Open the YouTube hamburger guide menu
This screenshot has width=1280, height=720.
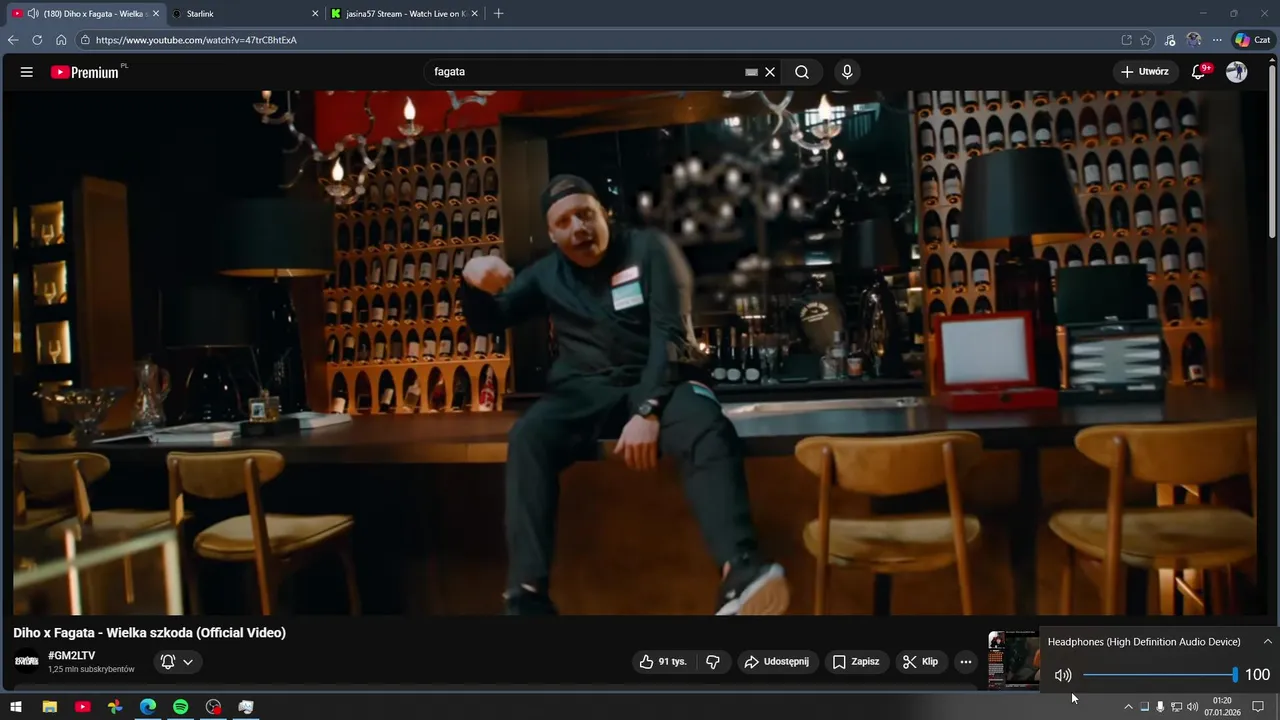pyautogui.click(x=27, y=72)
